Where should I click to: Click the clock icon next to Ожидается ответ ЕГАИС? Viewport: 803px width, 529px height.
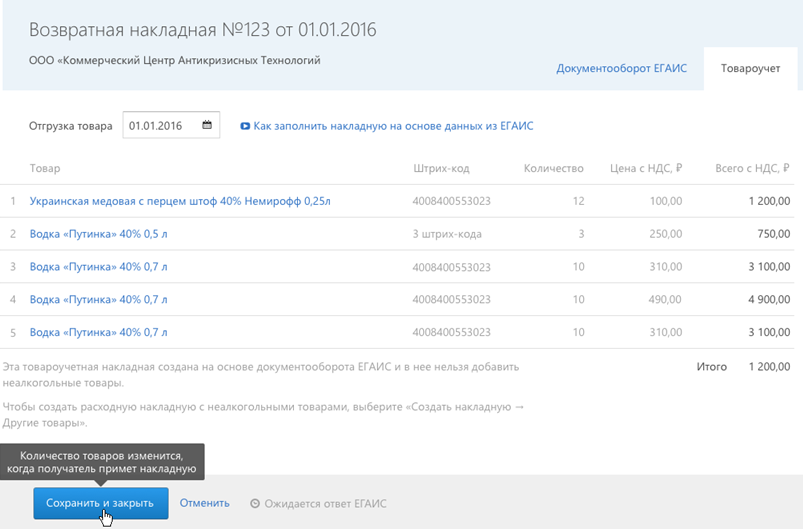[255, 503]
